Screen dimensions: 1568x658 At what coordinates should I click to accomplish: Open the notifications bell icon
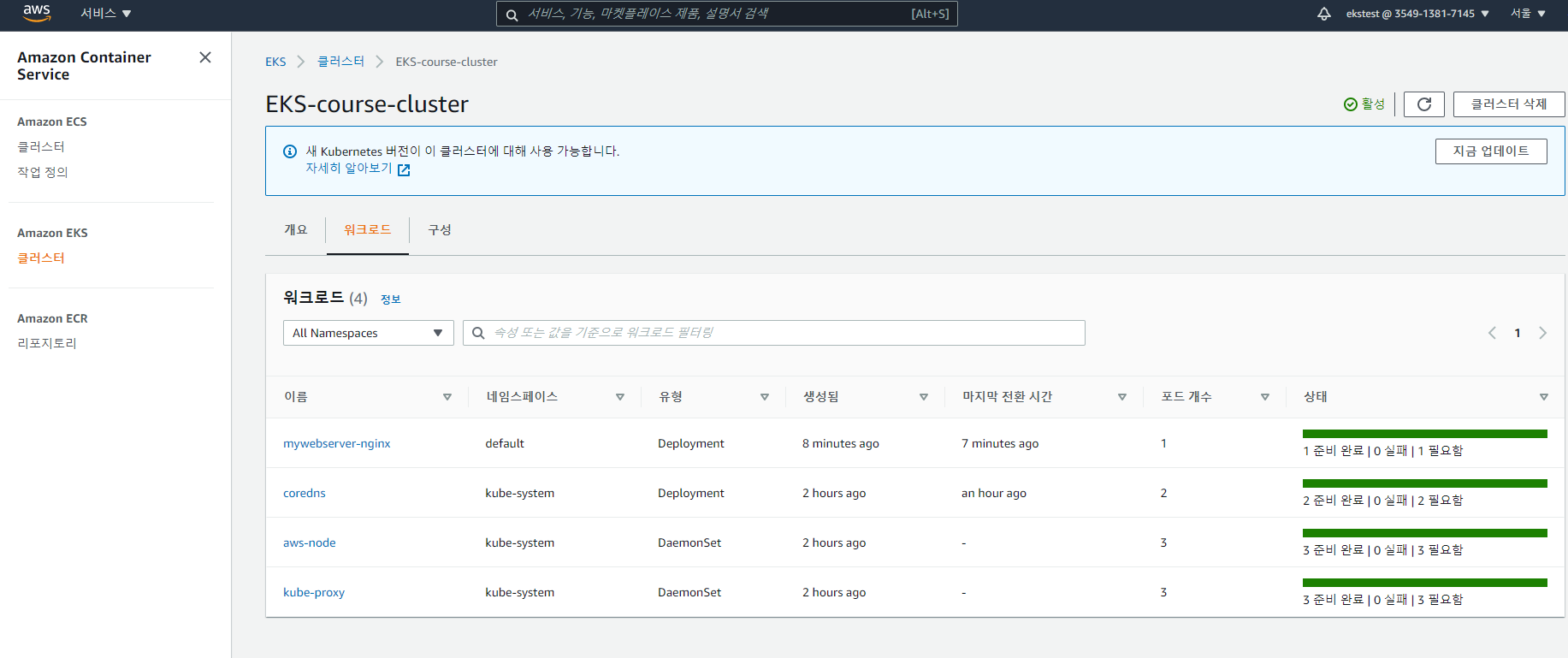(1324, 14)
